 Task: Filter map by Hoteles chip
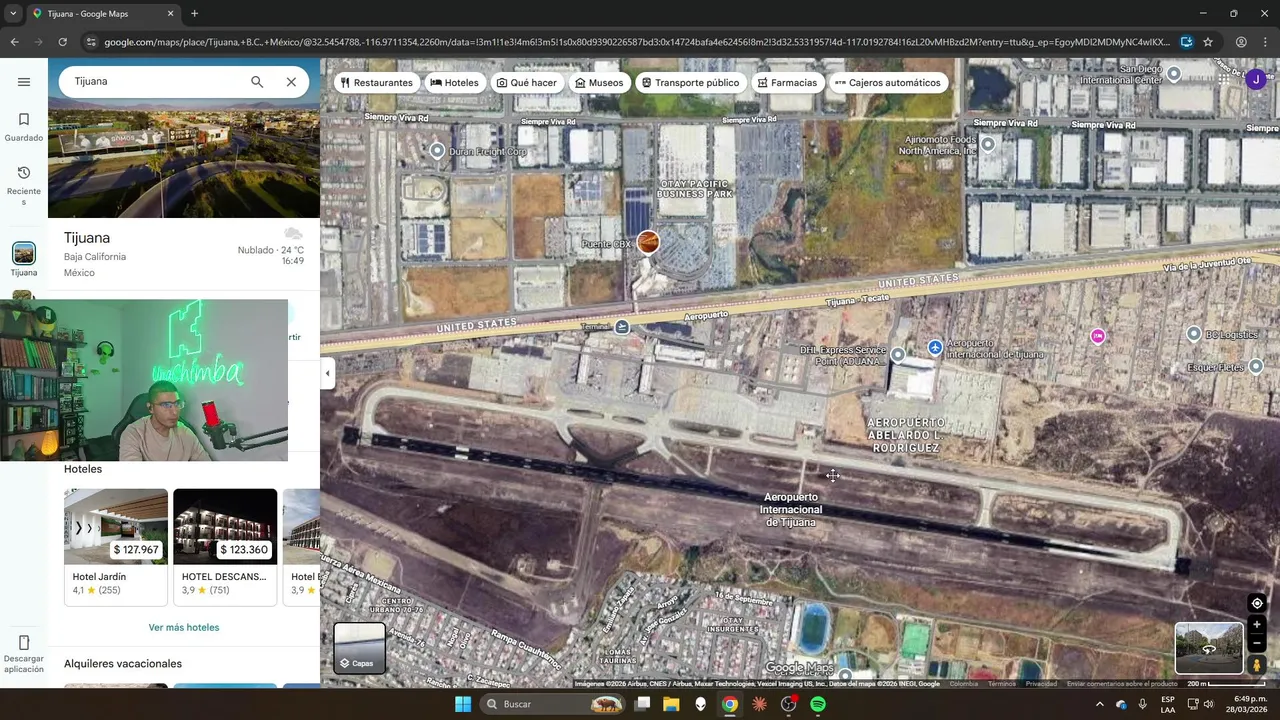coord(455,83)
